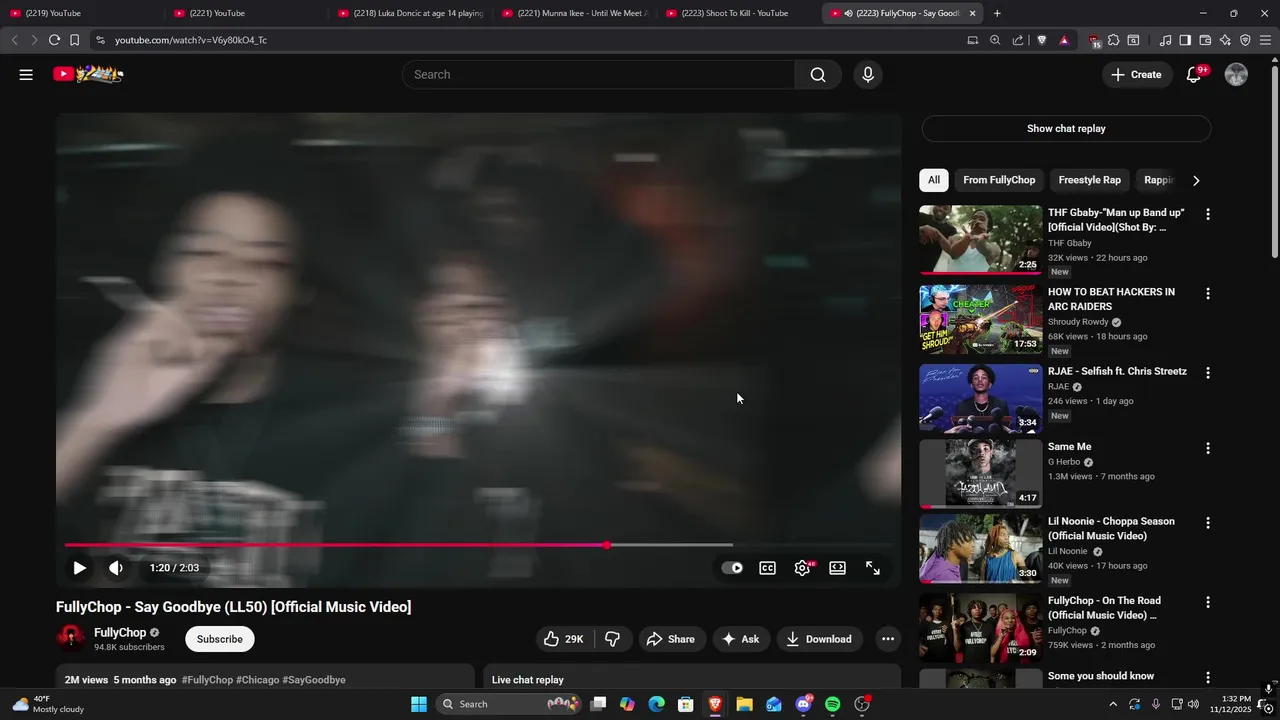Open Discord from the taskbar
1280x720 pixels.
point(803,704)
